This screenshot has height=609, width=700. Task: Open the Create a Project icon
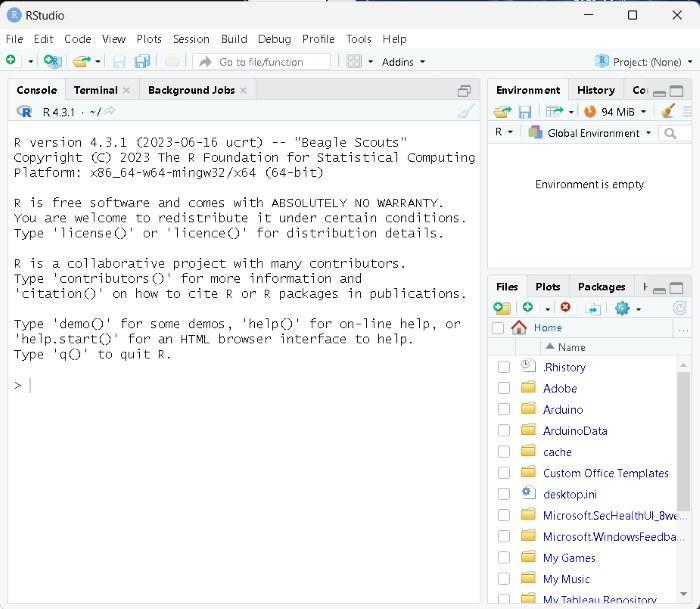(52, 61)
